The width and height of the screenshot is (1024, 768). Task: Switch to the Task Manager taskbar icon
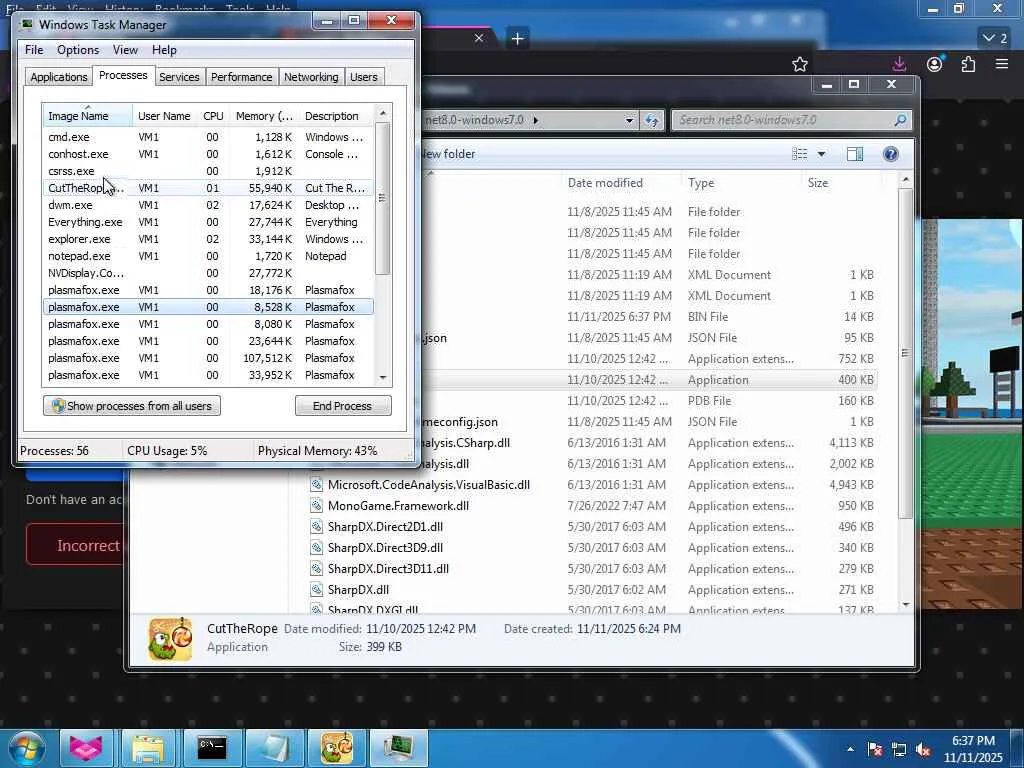click(398, 748)
